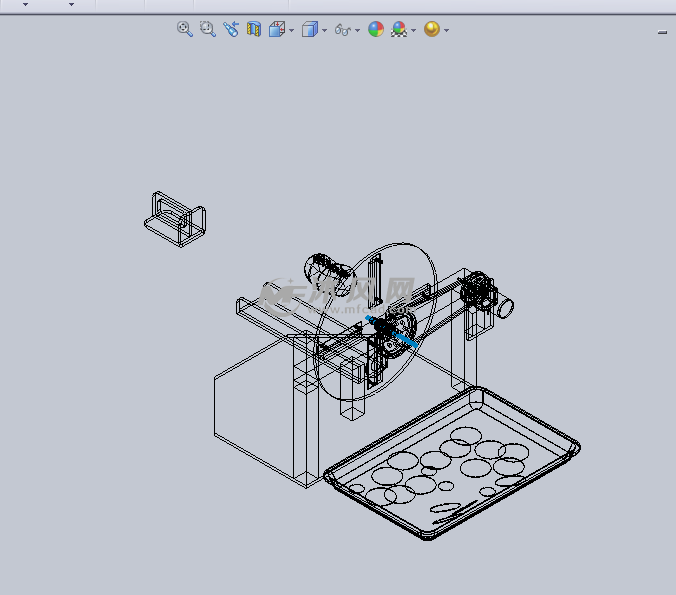Toggle the Section View tool
This screenshot has height=595, width=676.
[x=254, y=29]
